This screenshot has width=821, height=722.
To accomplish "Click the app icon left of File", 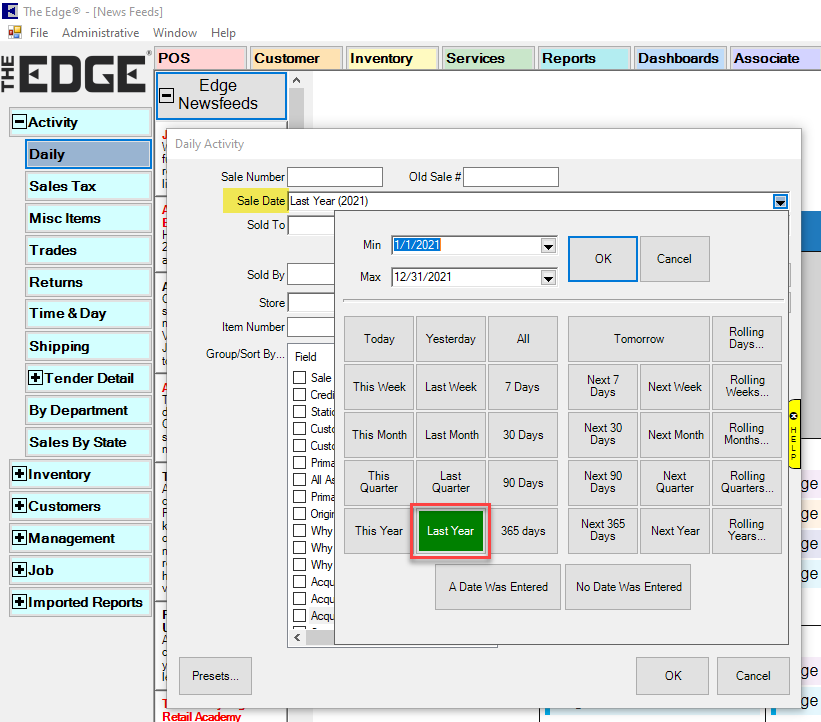I will (x=15, y=33).
